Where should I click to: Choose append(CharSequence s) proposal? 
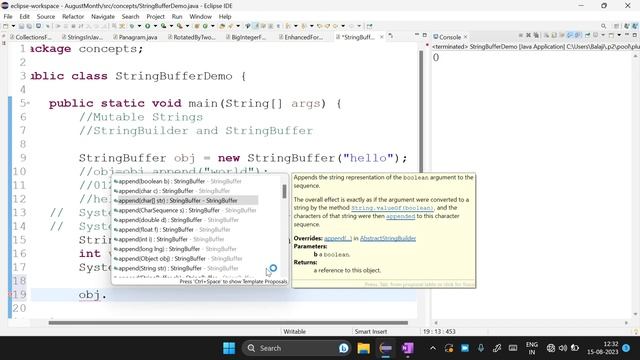[x=186, y=210]
